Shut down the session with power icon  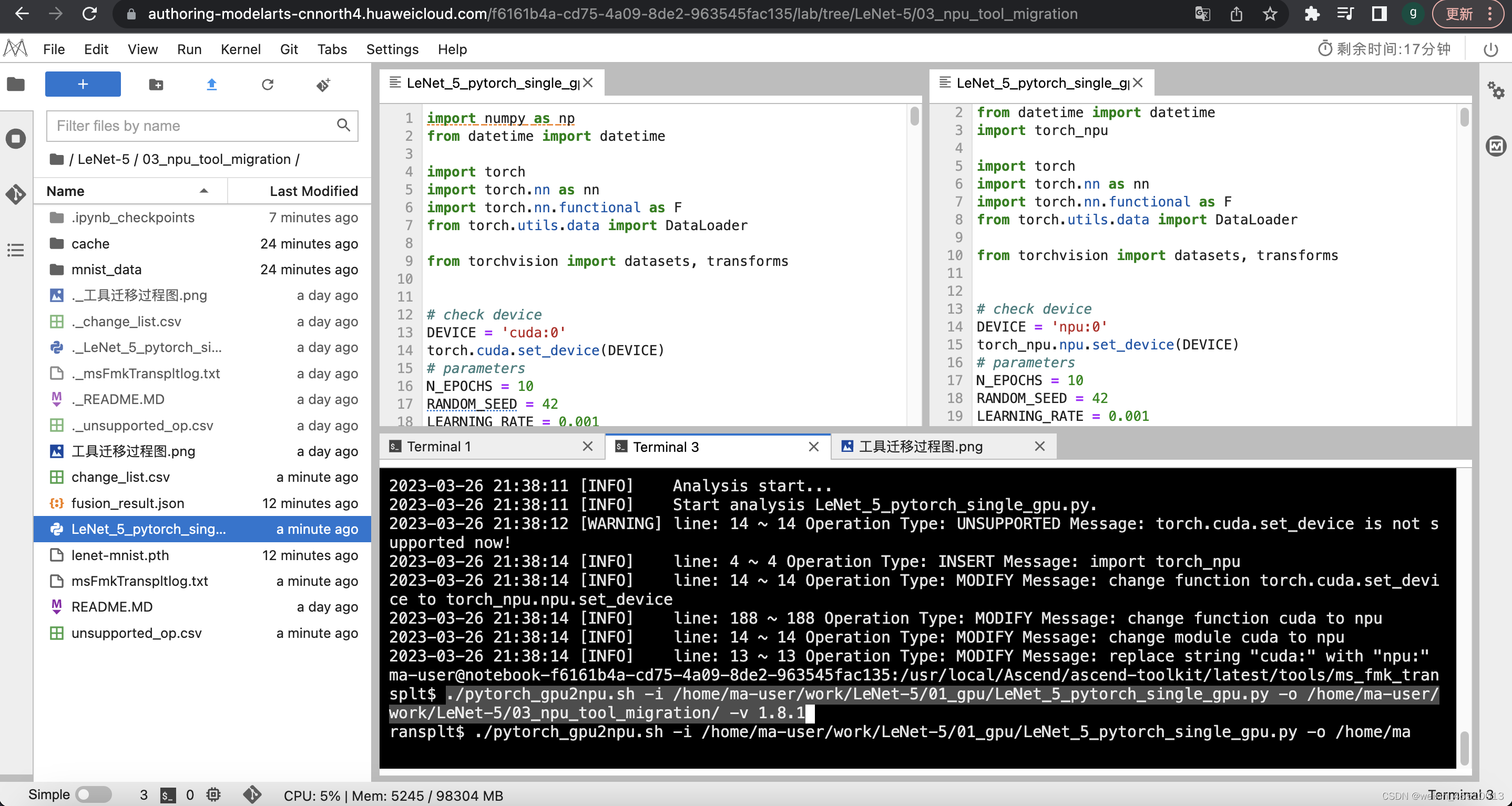coord(1491,50)
